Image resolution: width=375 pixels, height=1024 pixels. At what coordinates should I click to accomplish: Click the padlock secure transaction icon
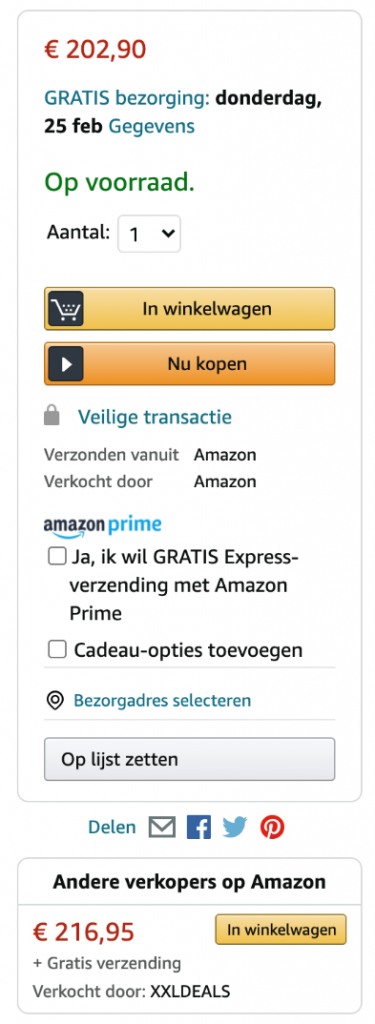point(52,416)
